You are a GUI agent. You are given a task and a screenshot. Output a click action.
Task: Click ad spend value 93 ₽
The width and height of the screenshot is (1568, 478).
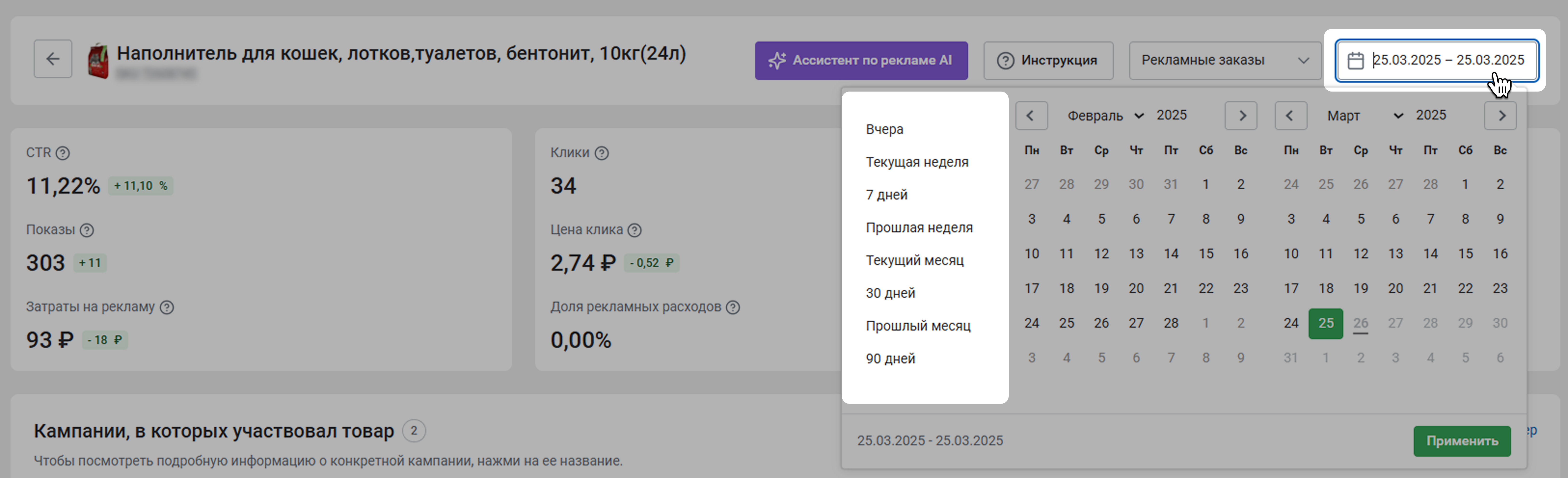[x=49, y=340]
